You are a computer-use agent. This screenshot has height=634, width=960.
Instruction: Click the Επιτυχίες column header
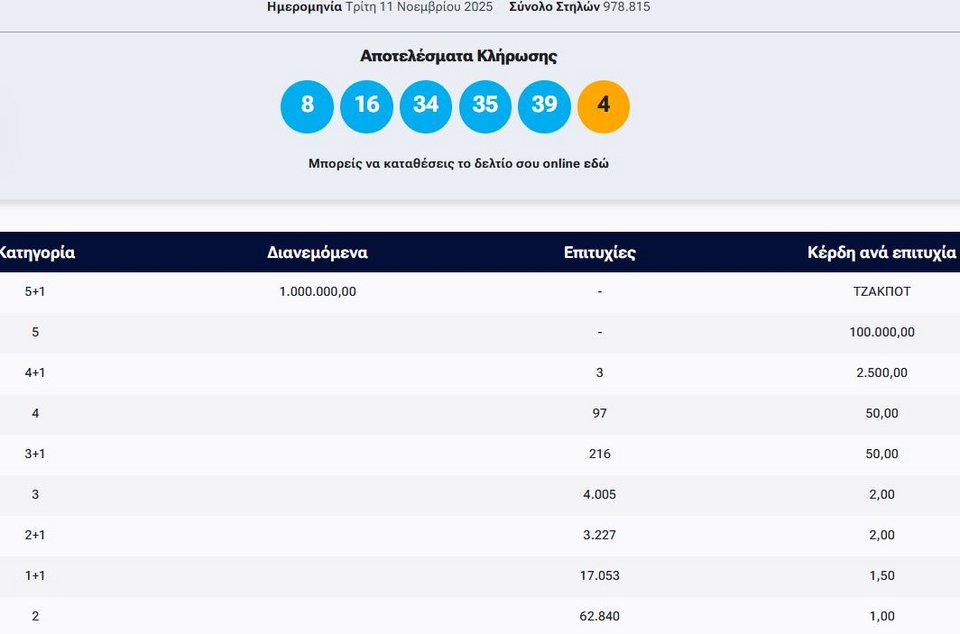click(599, 253)
